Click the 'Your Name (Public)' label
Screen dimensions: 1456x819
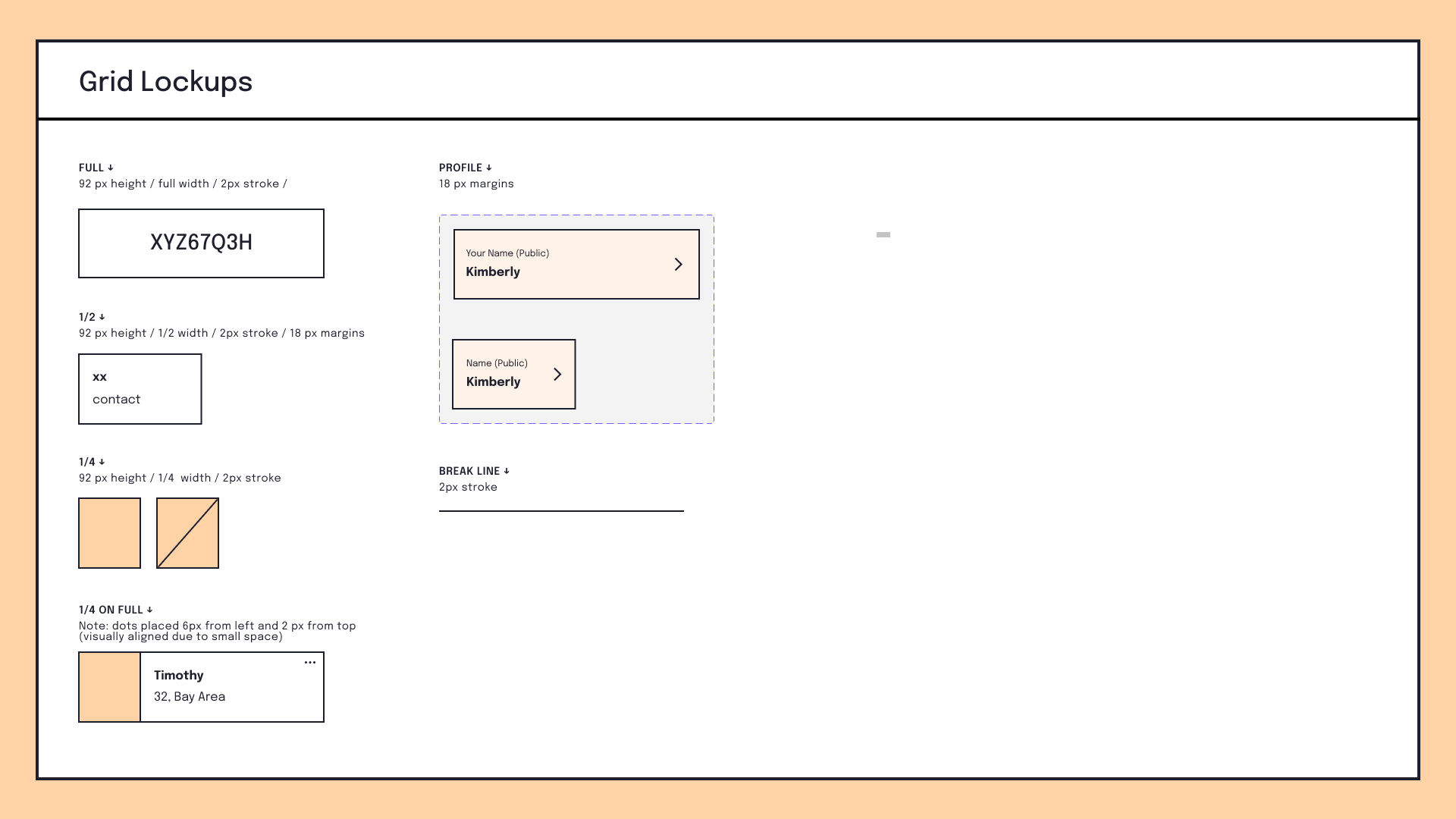[507, 253]
